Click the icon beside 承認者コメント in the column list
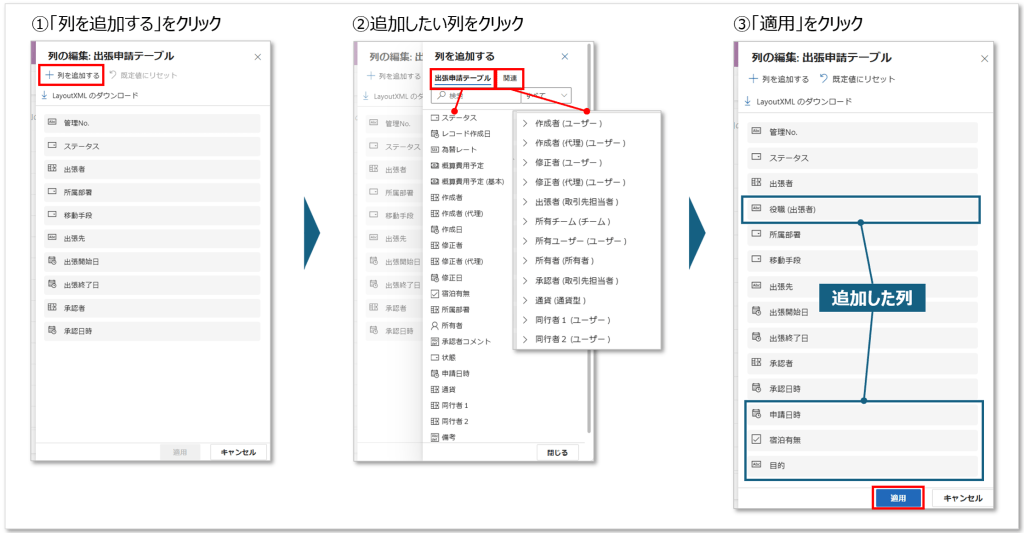Image resolution: width=1024 pixels, height=533 pixels. (434, 341)
